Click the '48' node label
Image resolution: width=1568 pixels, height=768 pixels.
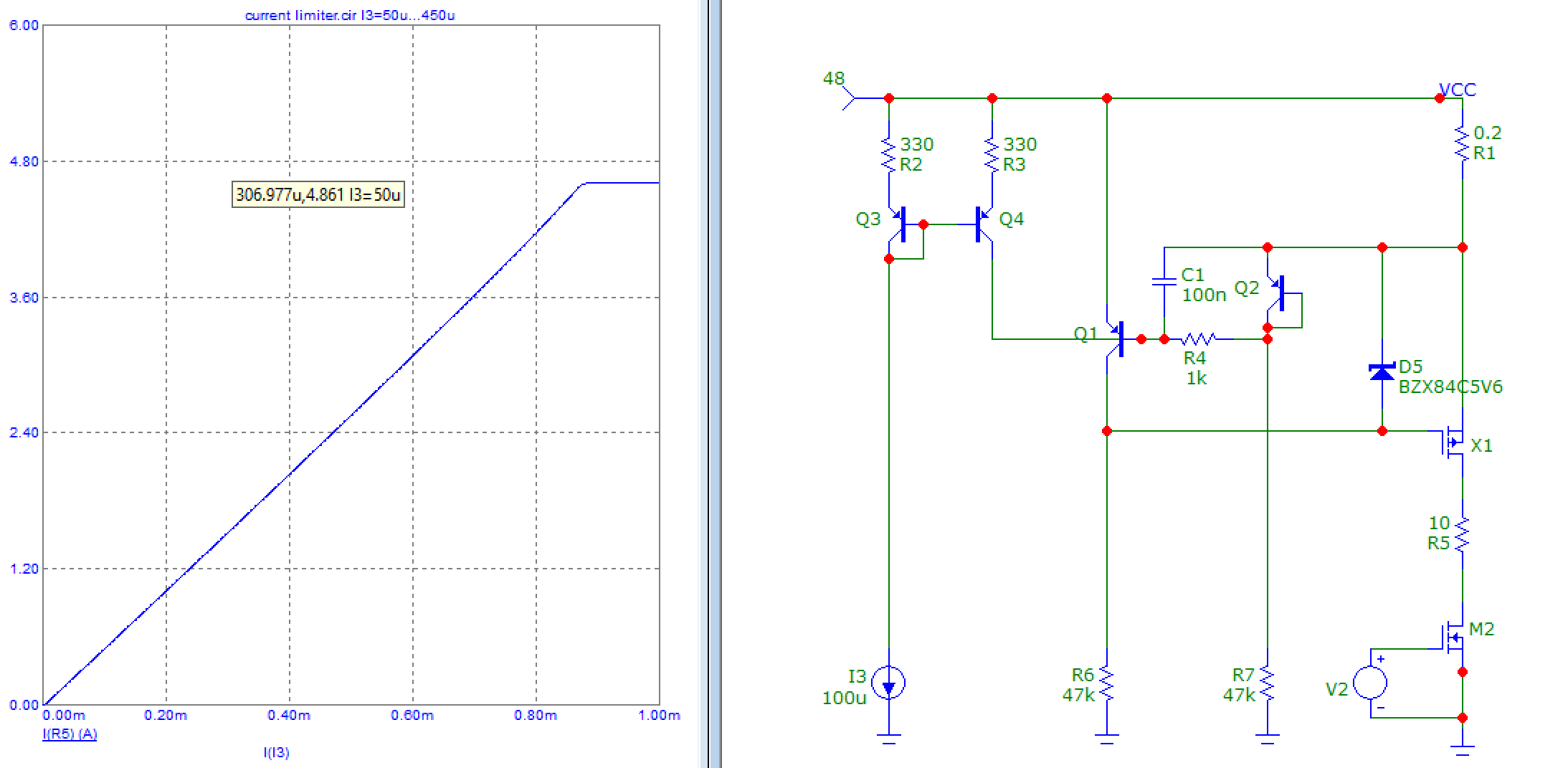834,78
